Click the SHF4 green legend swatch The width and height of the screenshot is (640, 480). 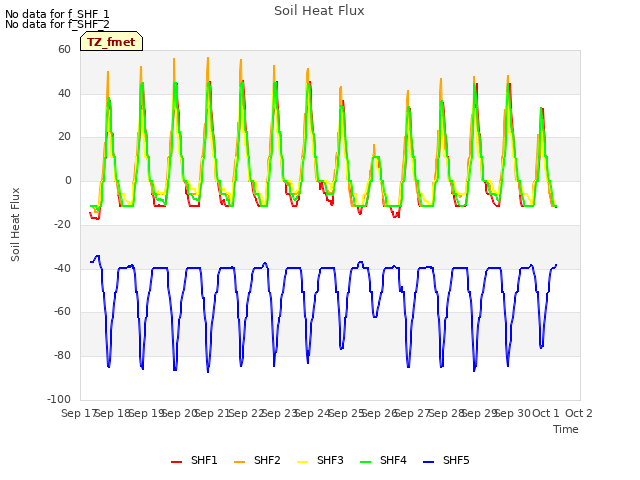click(x=366, y=462)
